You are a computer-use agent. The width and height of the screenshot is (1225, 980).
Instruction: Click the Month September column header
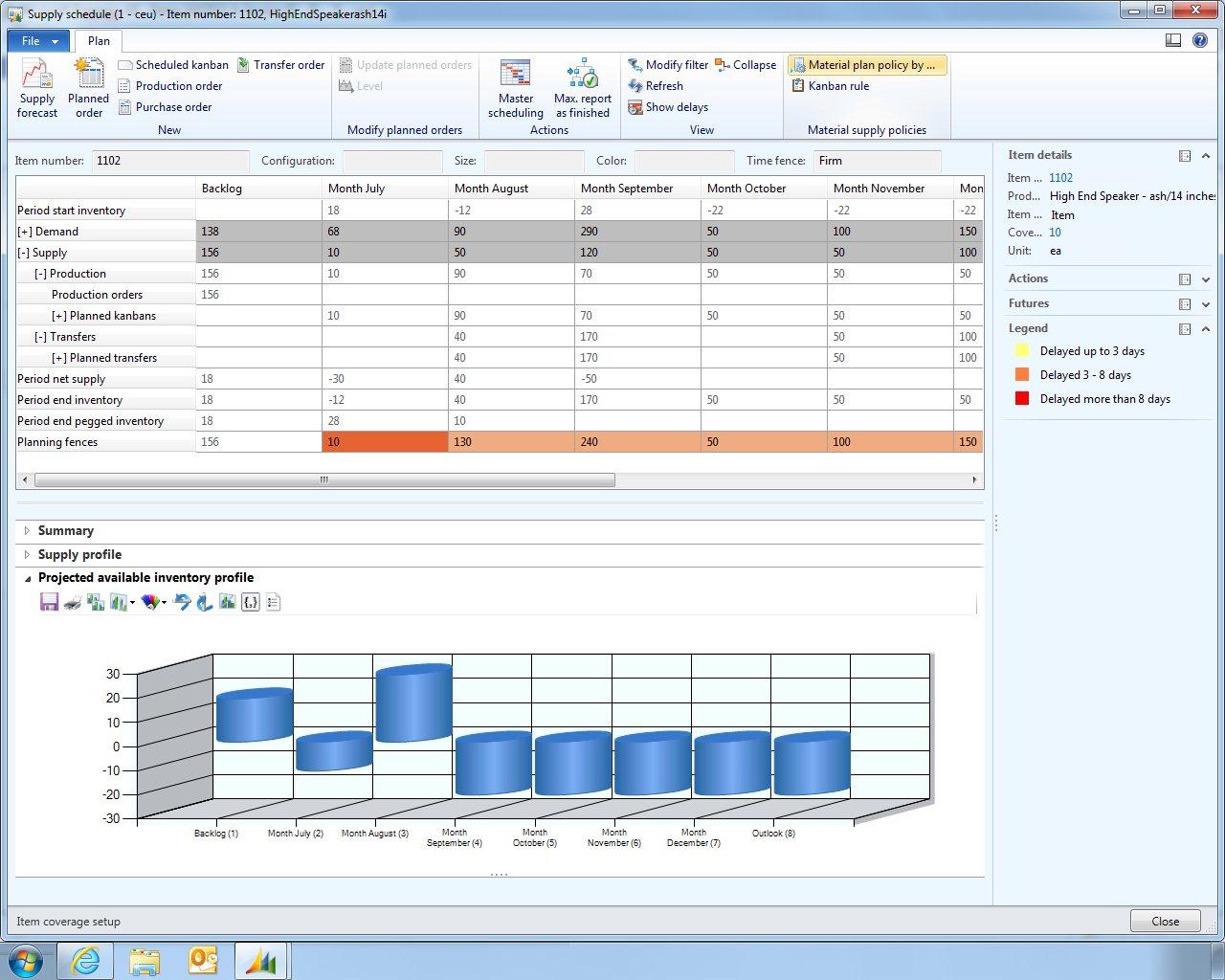(x=637, y=189)
